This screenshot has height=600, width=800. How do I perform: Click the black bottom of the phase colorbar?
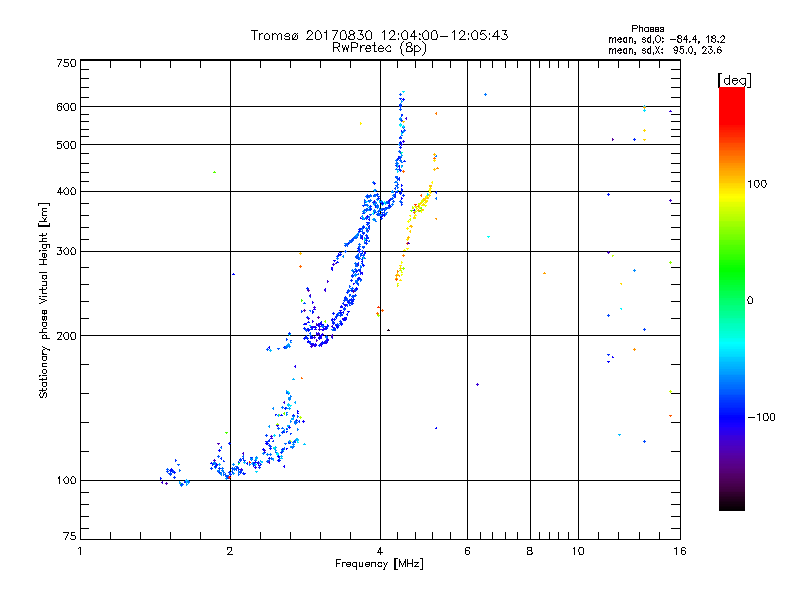(x=732, y=503)
